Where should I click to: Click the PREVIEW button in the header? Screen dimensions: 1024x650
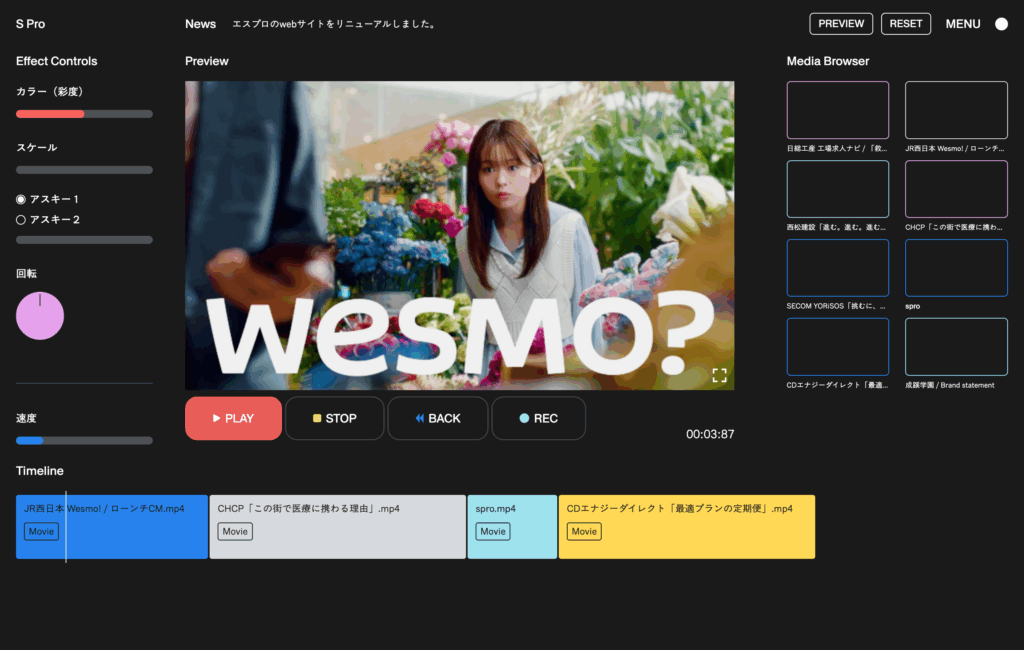841,24
